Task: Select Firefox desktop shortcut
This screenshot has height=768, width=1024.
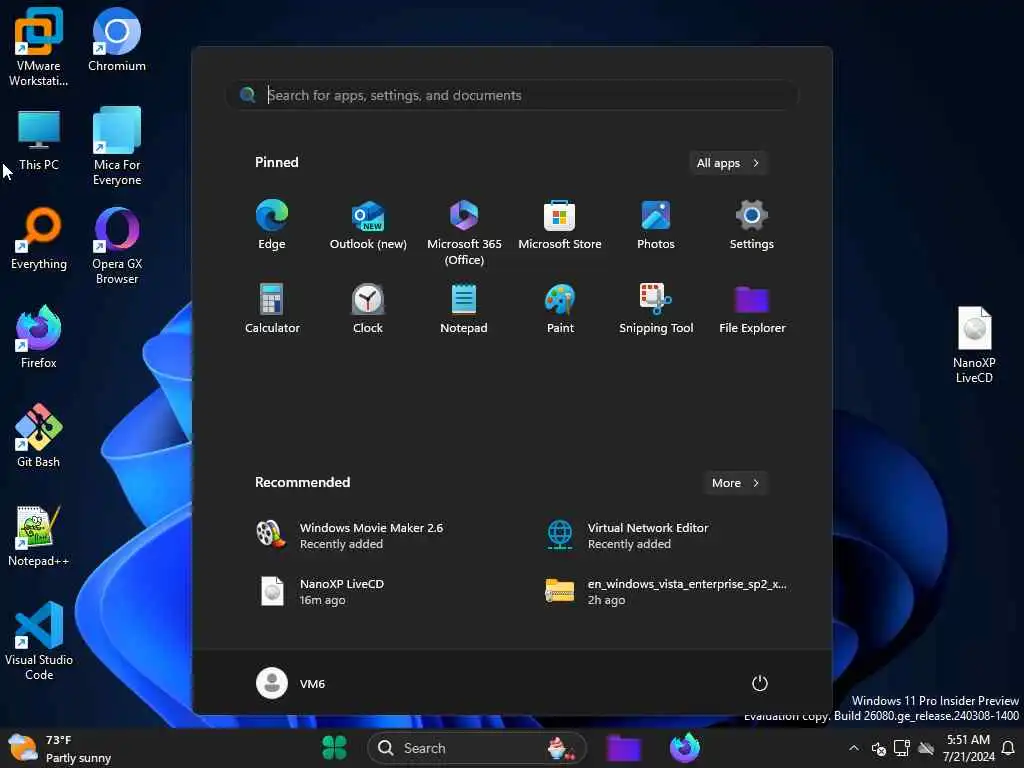Action: tap(39, 337)
